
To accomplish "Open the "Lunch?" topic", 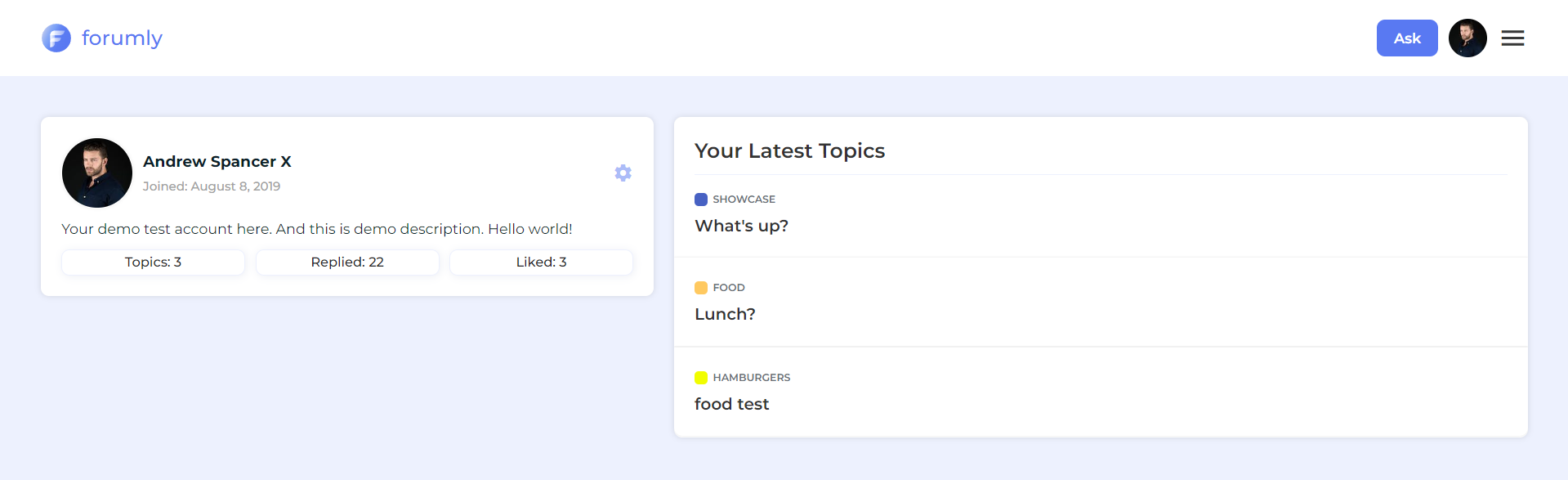I will coord(725,314).
